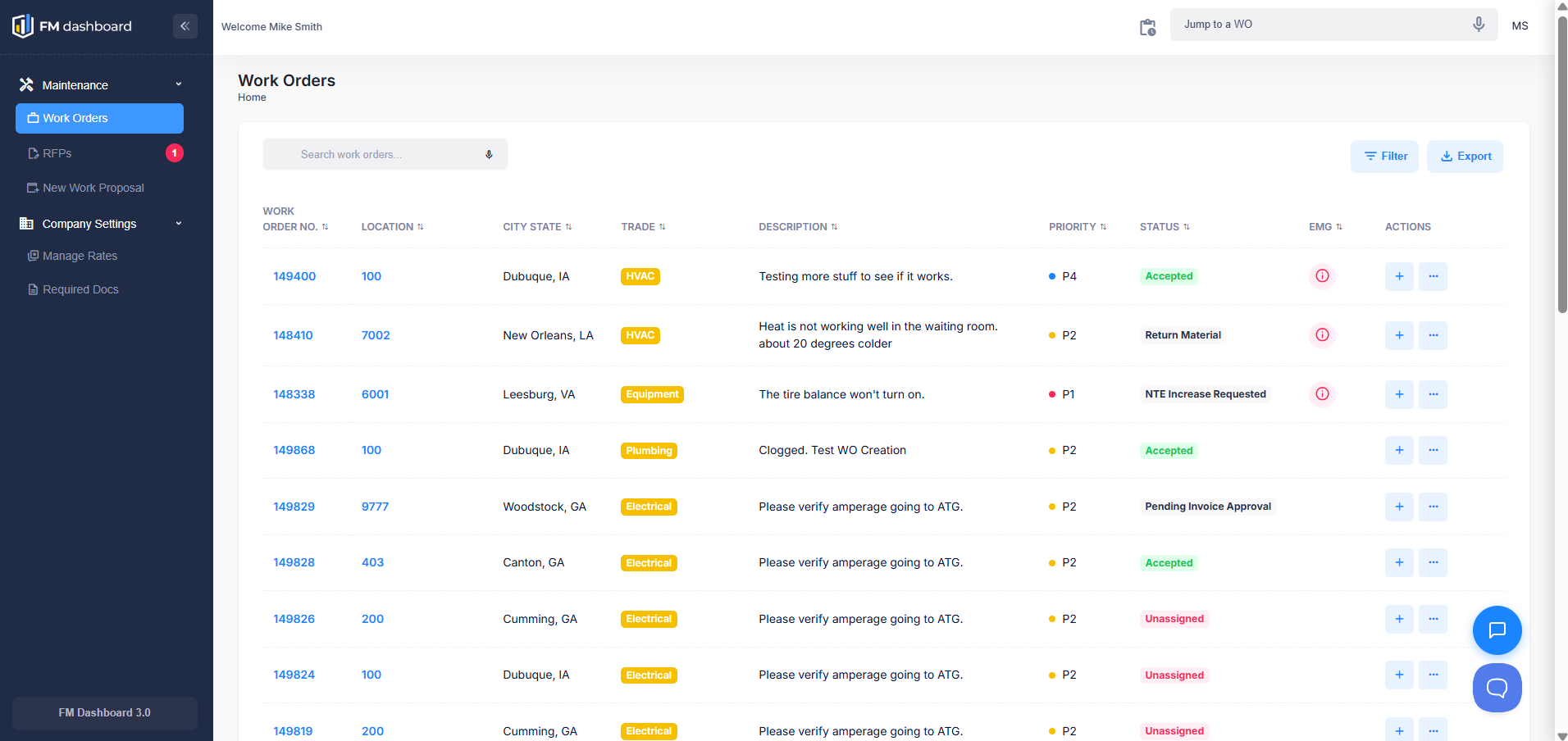Click the Return Material status badge
1568x741 pixels.
click(x=1183, y=335)
